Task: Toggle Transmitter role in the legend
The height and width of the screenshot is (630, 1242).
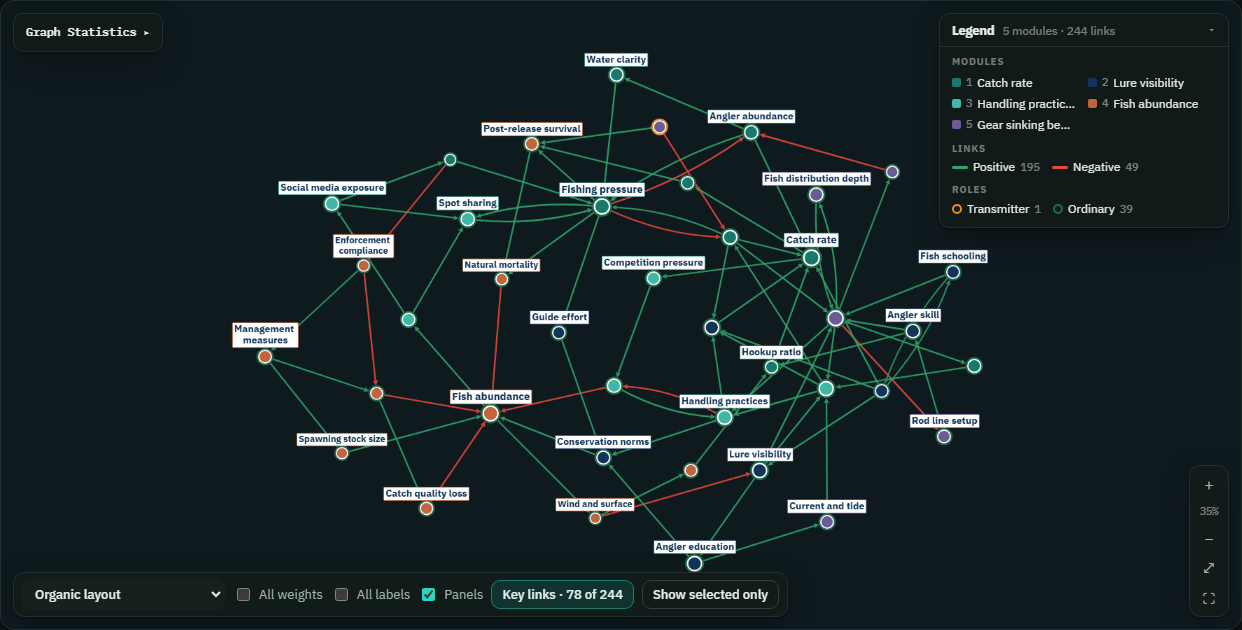Action: (x=996, y=209)
